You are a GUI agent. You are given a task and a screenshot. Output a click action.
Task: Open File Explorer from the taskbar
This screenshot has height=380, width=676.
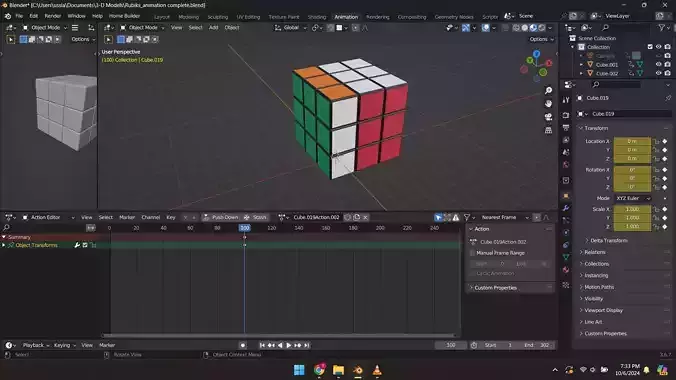click(338, 370)
